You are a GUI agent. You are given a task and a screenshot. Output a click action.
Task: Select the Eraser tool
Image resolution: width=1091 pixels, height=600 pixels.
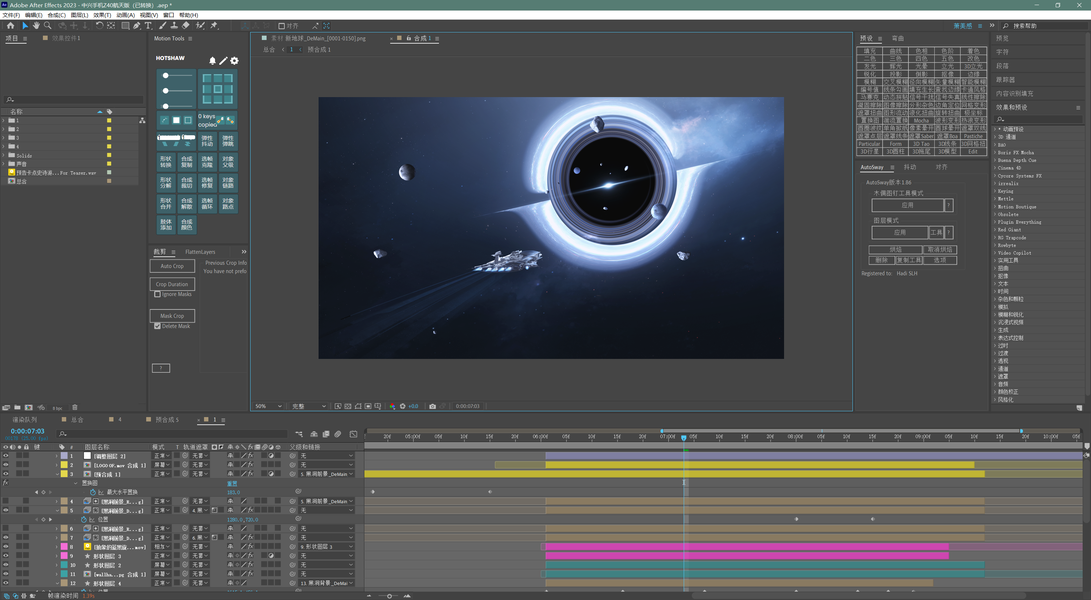[x=186, y=26]
